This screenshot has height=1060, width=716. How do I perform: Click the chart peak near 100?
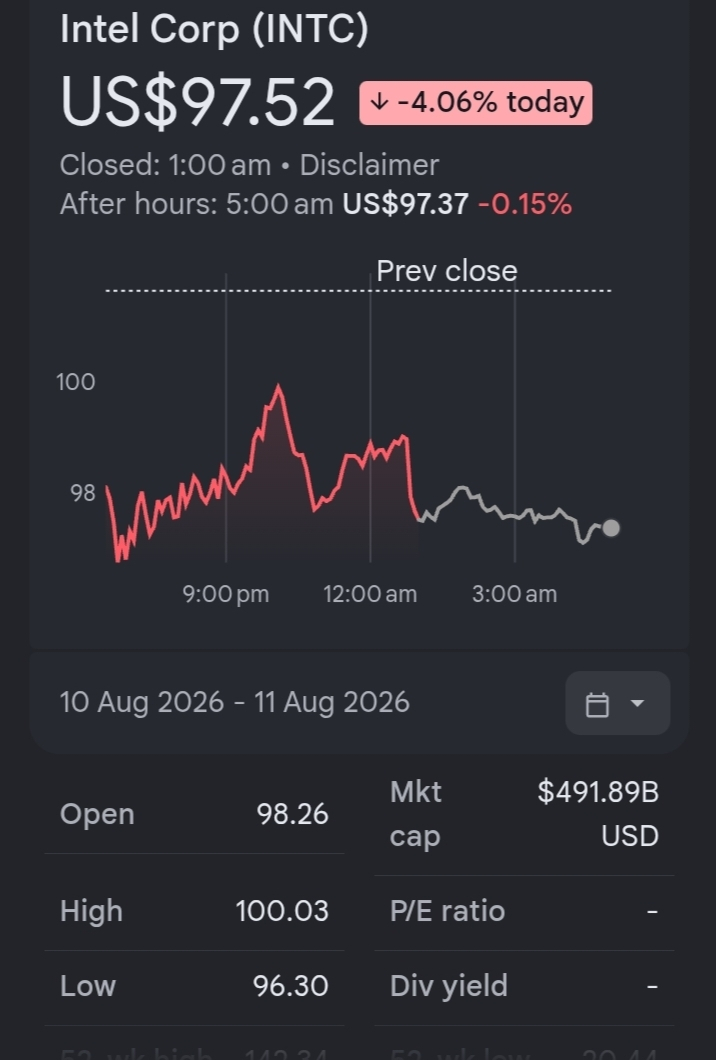[x=278, y=387]
